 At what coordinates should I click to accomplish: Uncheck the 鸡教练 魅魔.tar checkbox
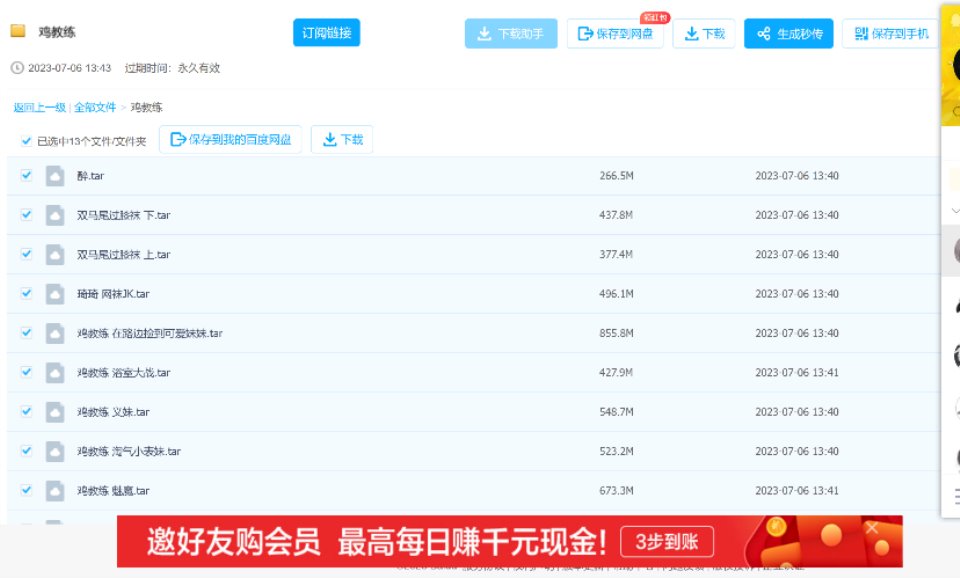26,490
